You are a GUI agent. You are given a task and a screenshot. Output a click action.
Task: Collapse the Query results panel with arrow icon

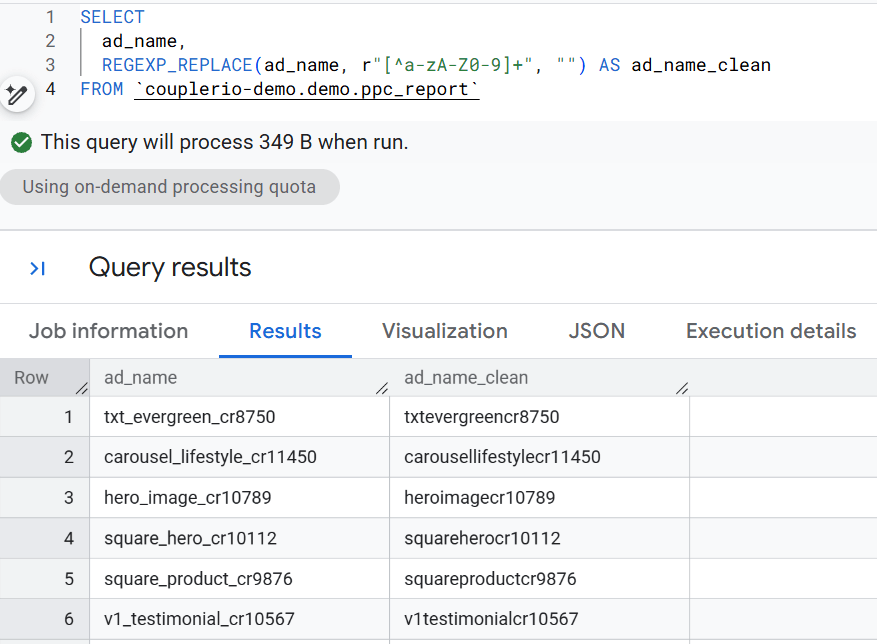point(37,269)
